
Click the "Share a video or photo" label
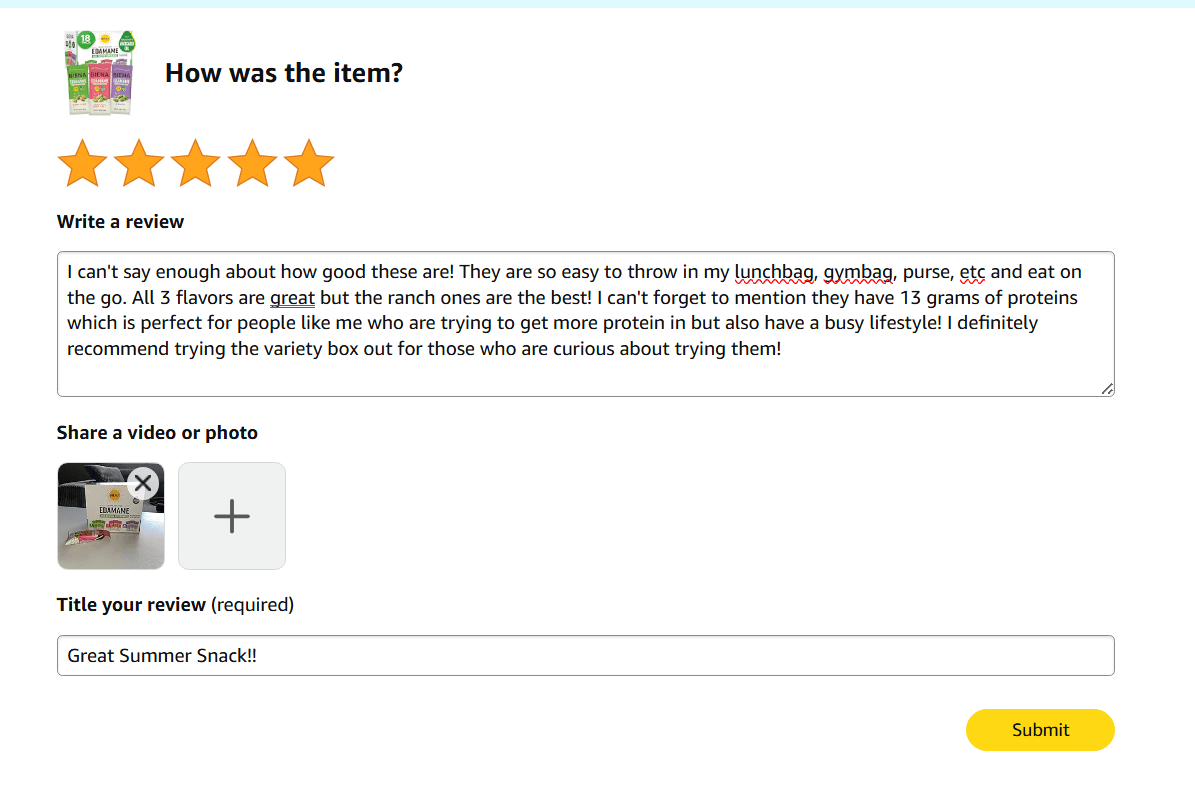click(157, 433)
